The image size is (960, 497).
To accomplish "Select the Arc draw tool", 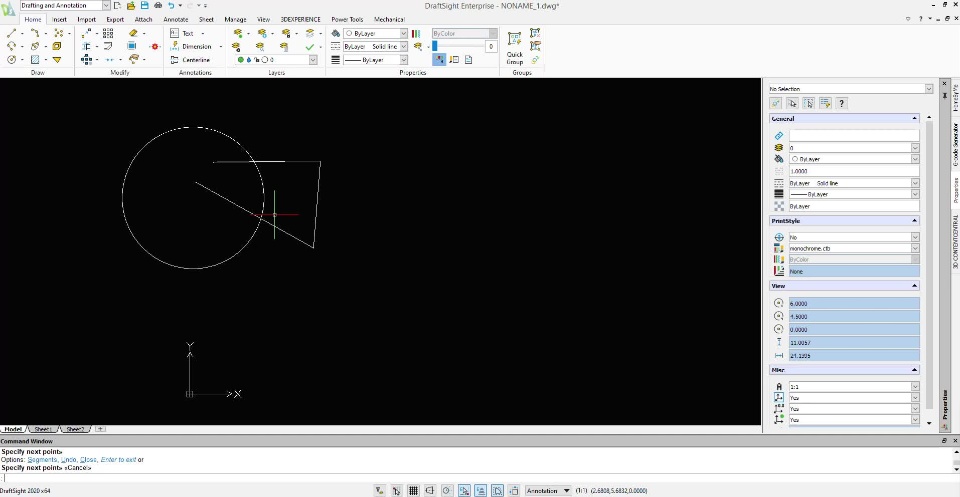I will pyautogui.click(x=11, y=46).
